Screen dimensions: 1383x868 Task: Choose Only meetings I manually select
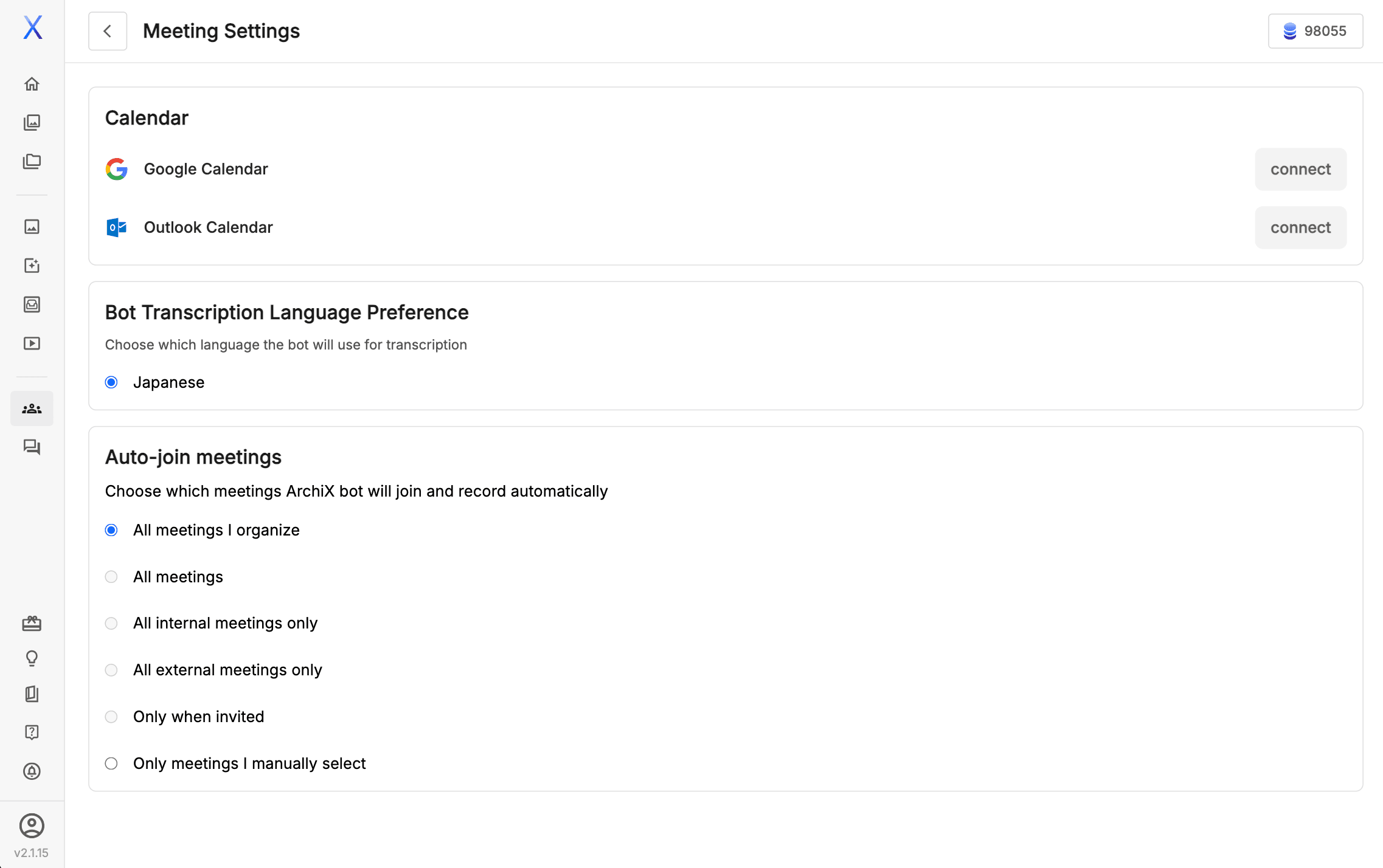[111, 763]
